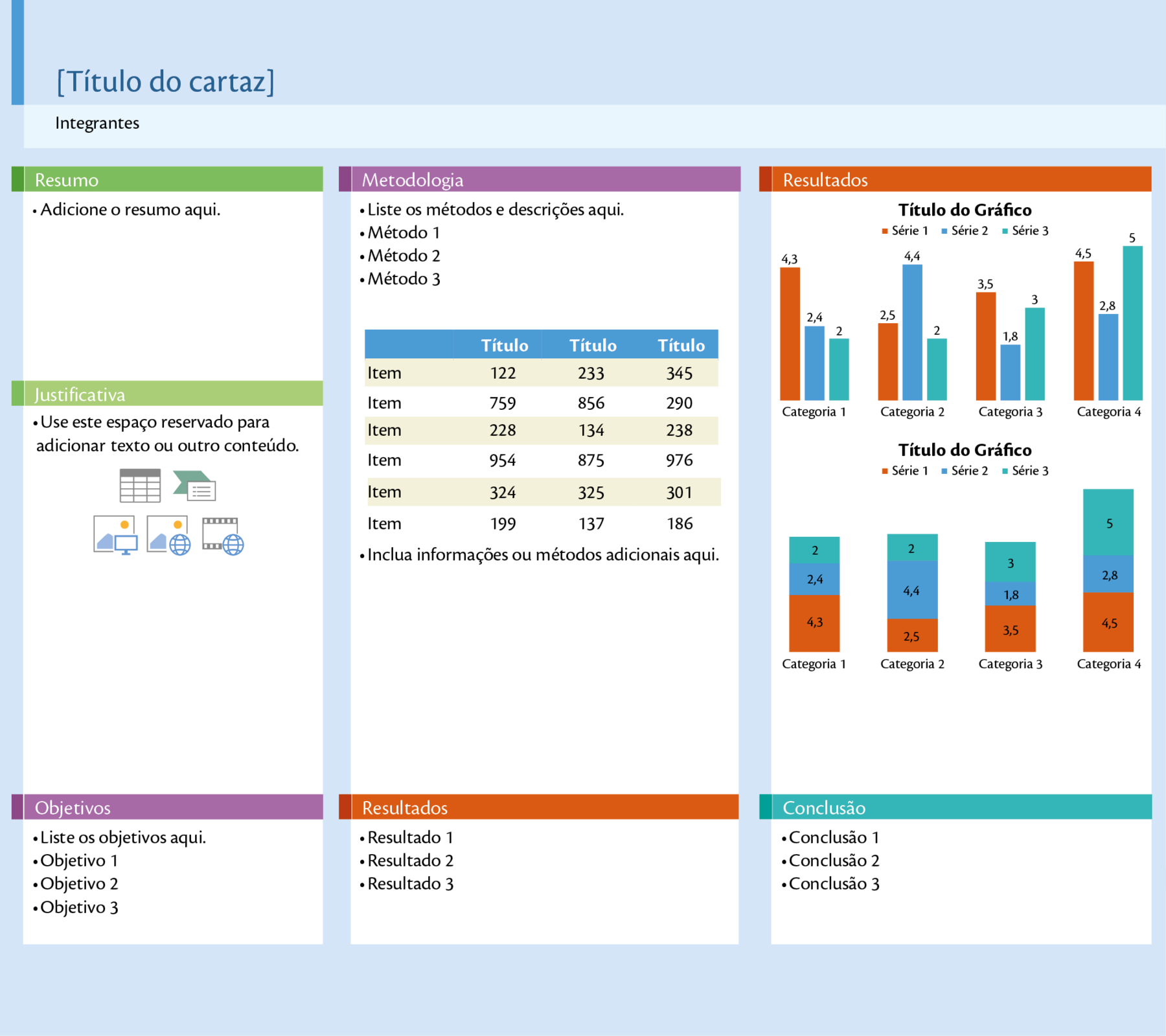Select the green "Resumo" section header
Viewport: 1166px width, 1036px height.
click(x=167, y=179)
